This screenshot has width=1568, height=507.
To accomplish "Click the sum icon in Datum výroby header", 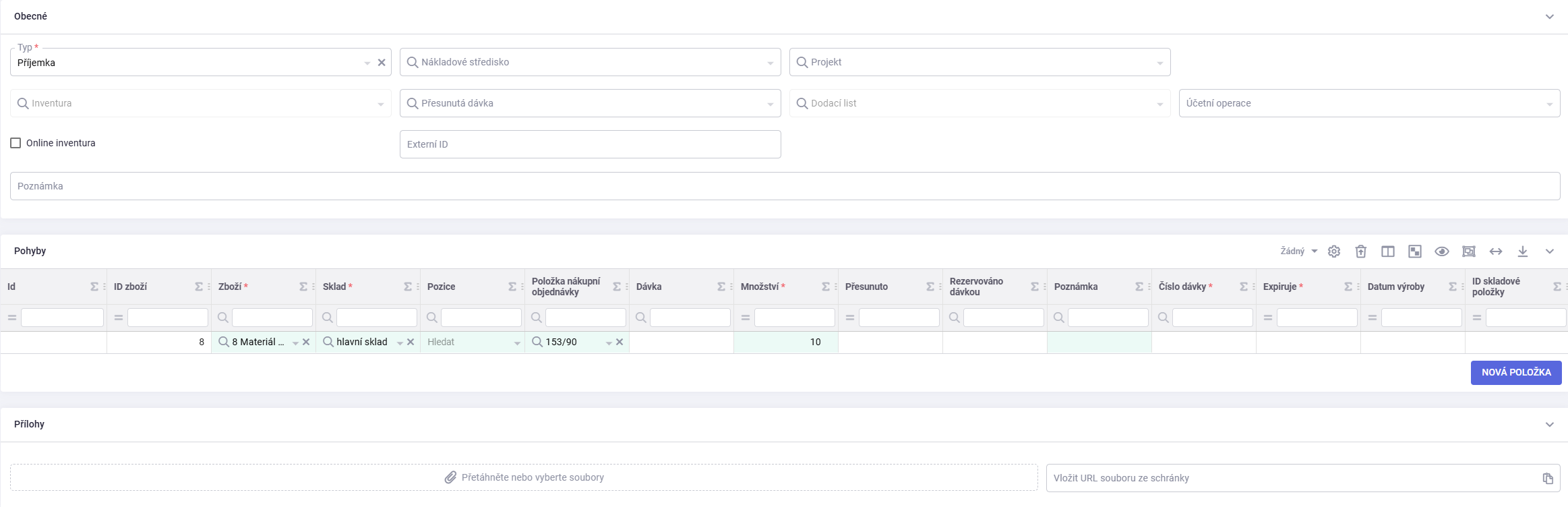I will click(x=1453, y=287).
